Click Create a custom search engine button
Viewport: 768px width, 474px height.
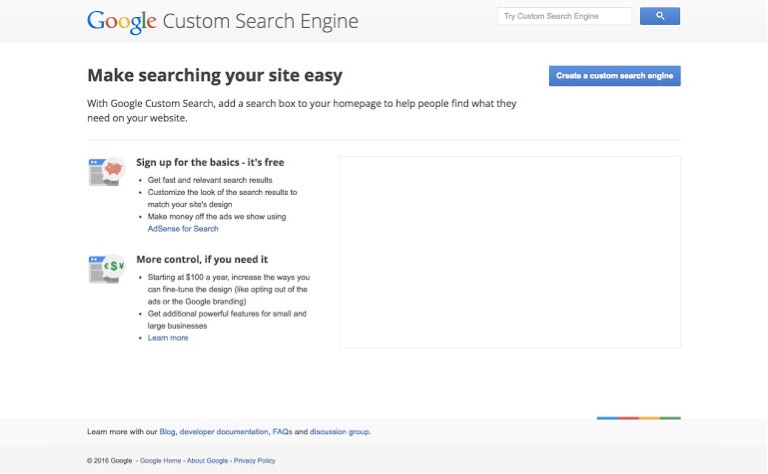(x=614, y=76)
